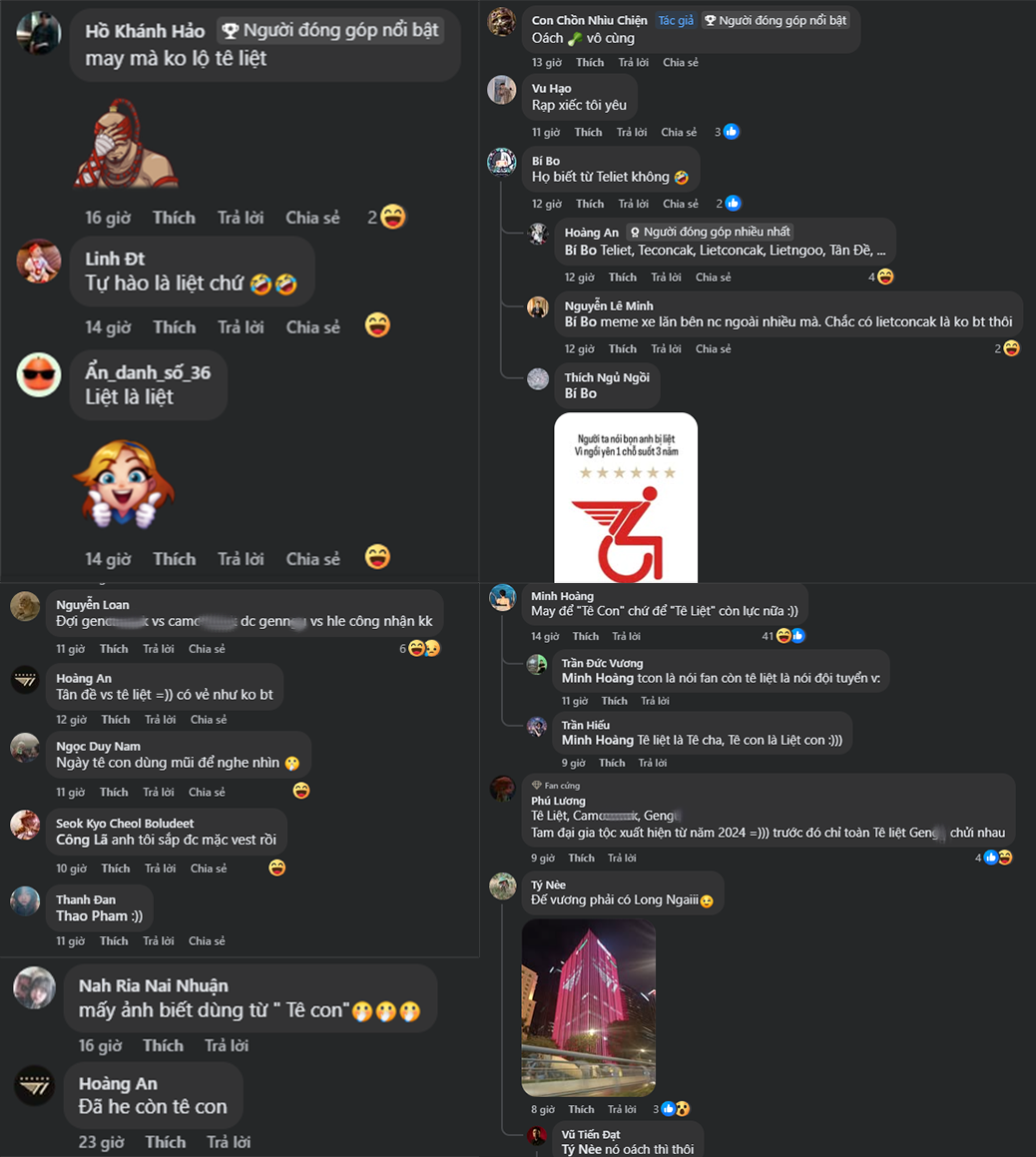Reply to Nah Ria Nai Nhuận's comment
Viewport: 1036px width, 1157px height.
coord(227,1045)
